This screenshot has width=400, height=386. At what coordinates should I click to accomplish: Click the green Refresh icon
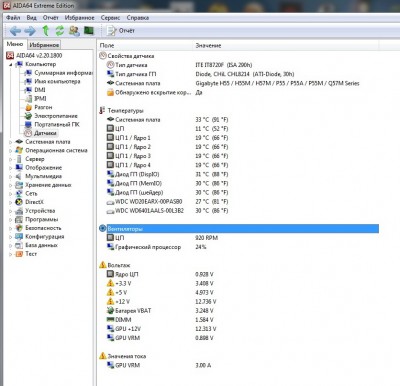[60, 31]
